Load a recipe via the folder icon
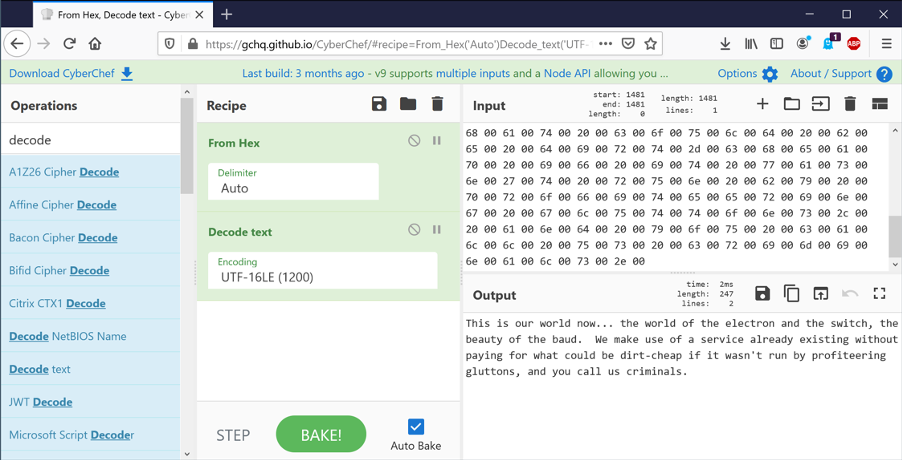 coord(408,104)
